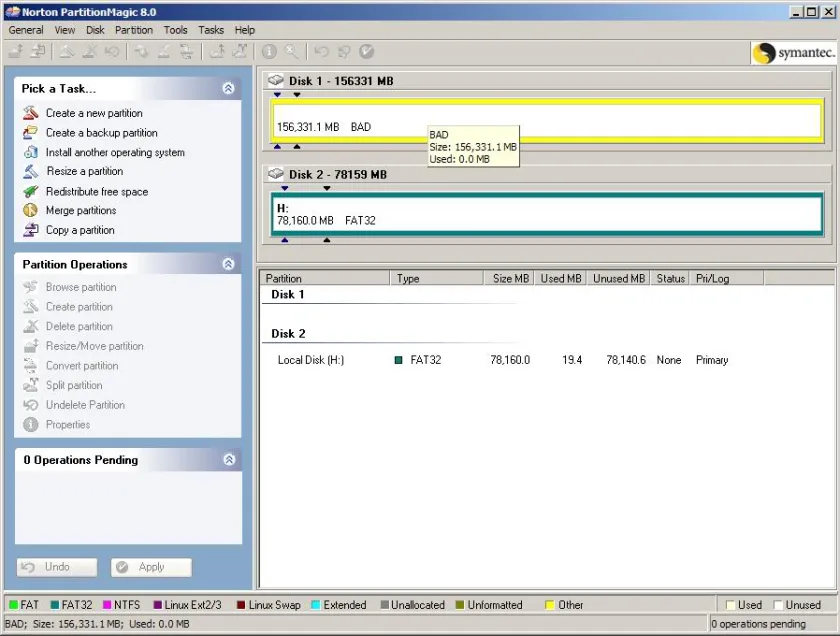This screenshot has width=840, height=636.
Task: Click the Create a backup partition icon
Action: pos(31,132)
